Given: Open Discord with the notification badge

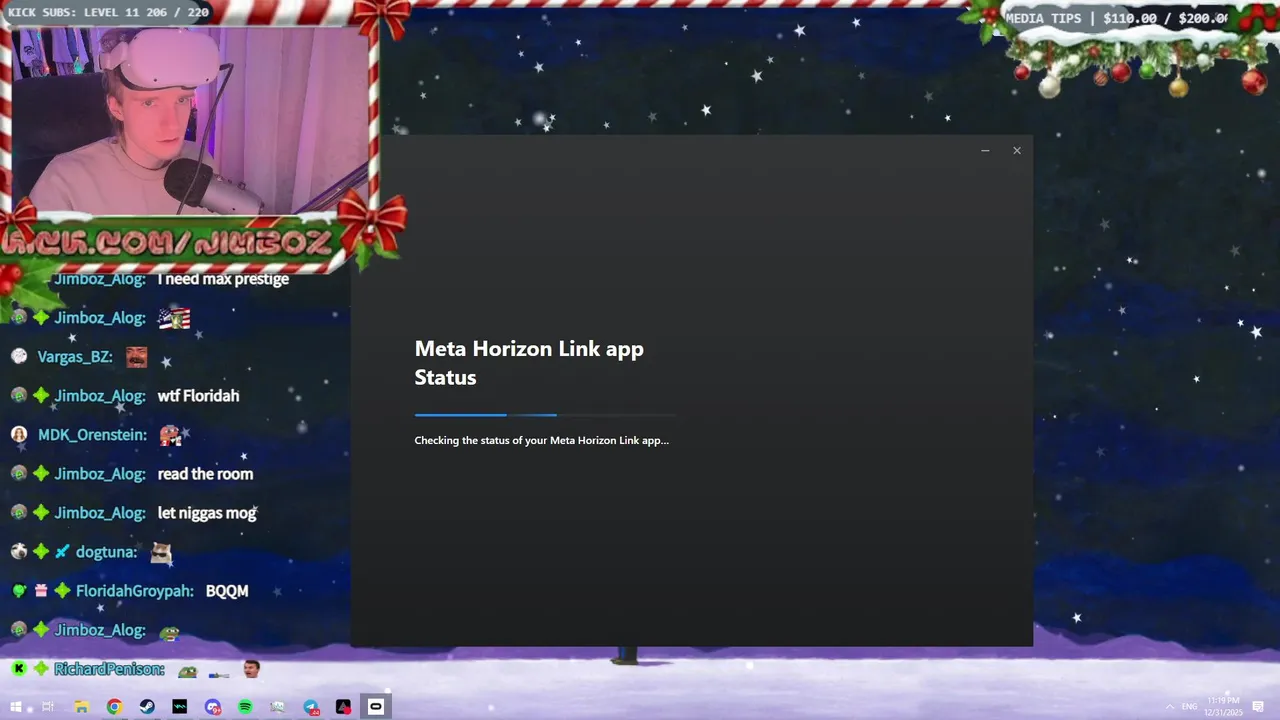Looking at the screenshot, I should (x=213, y=707).
